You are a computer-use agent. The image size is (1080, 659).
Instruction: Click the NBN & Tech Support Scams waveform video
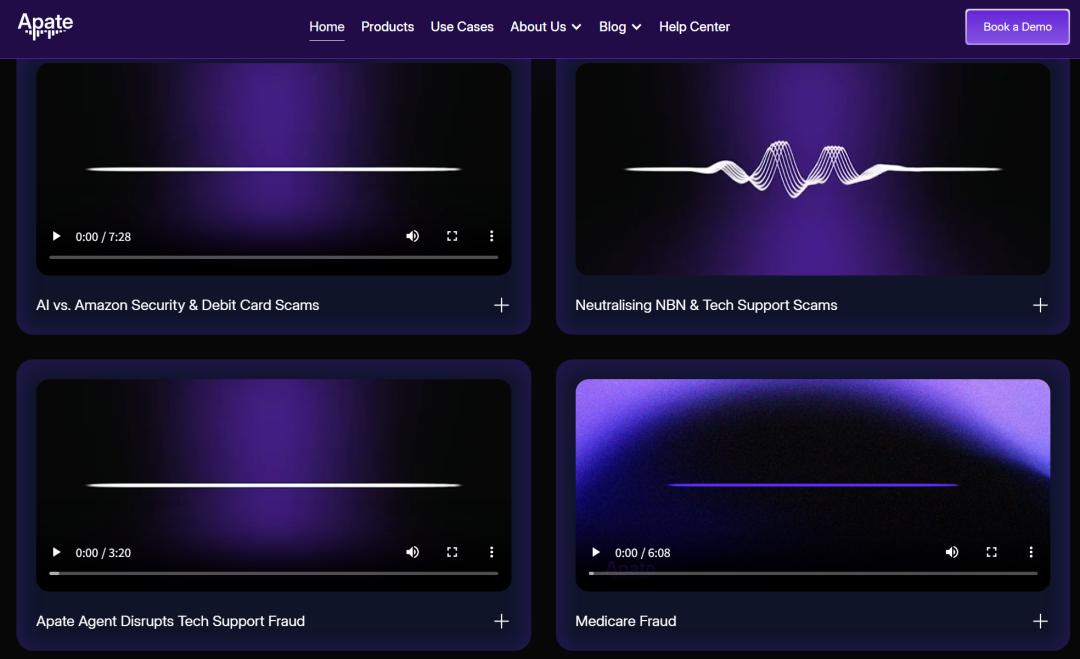click(813, 169)
